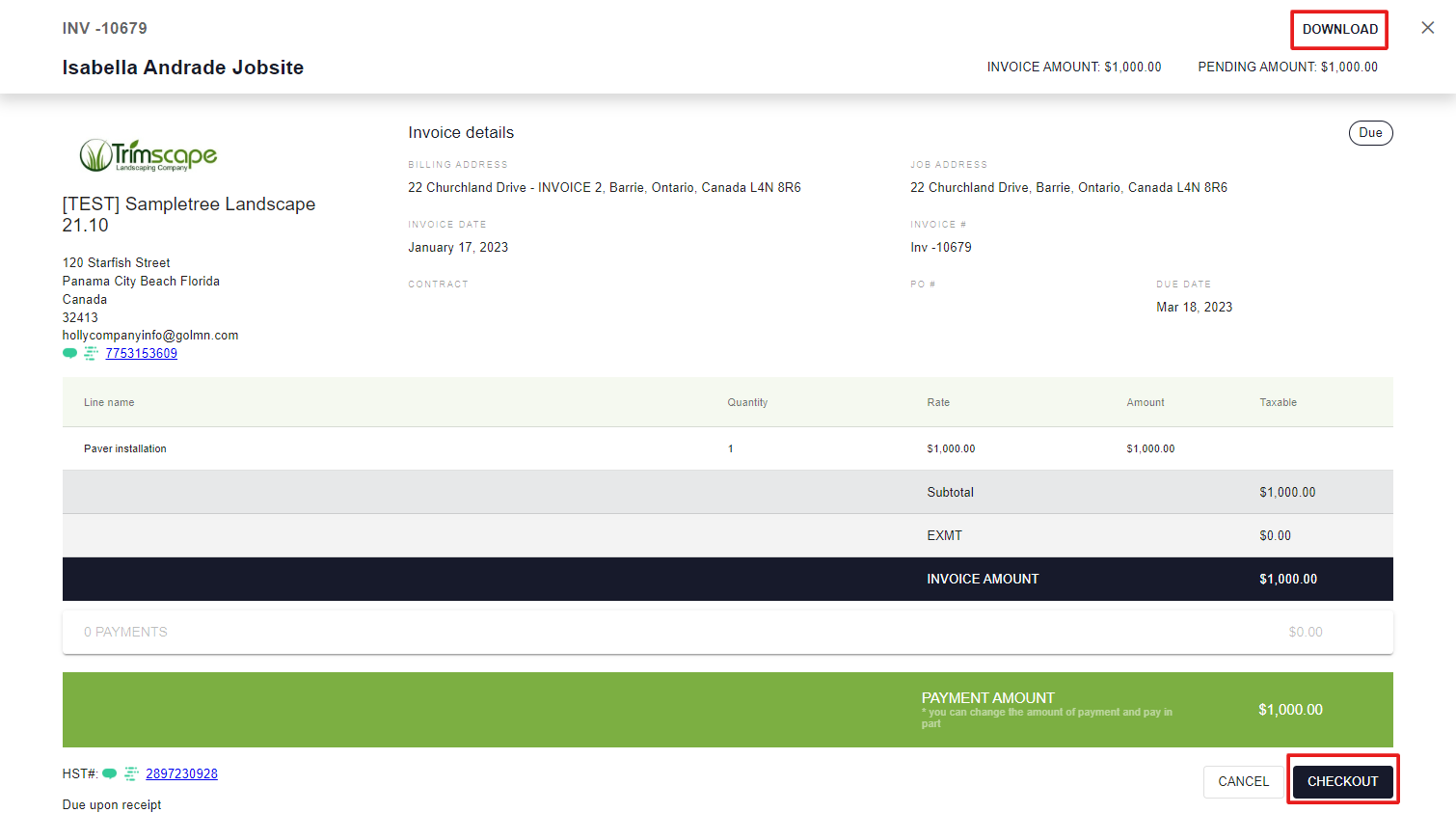The width and height of the screenshot is (1456, 813).
Task: Cancel the invoice payment
Action: tap(1244, 781)
